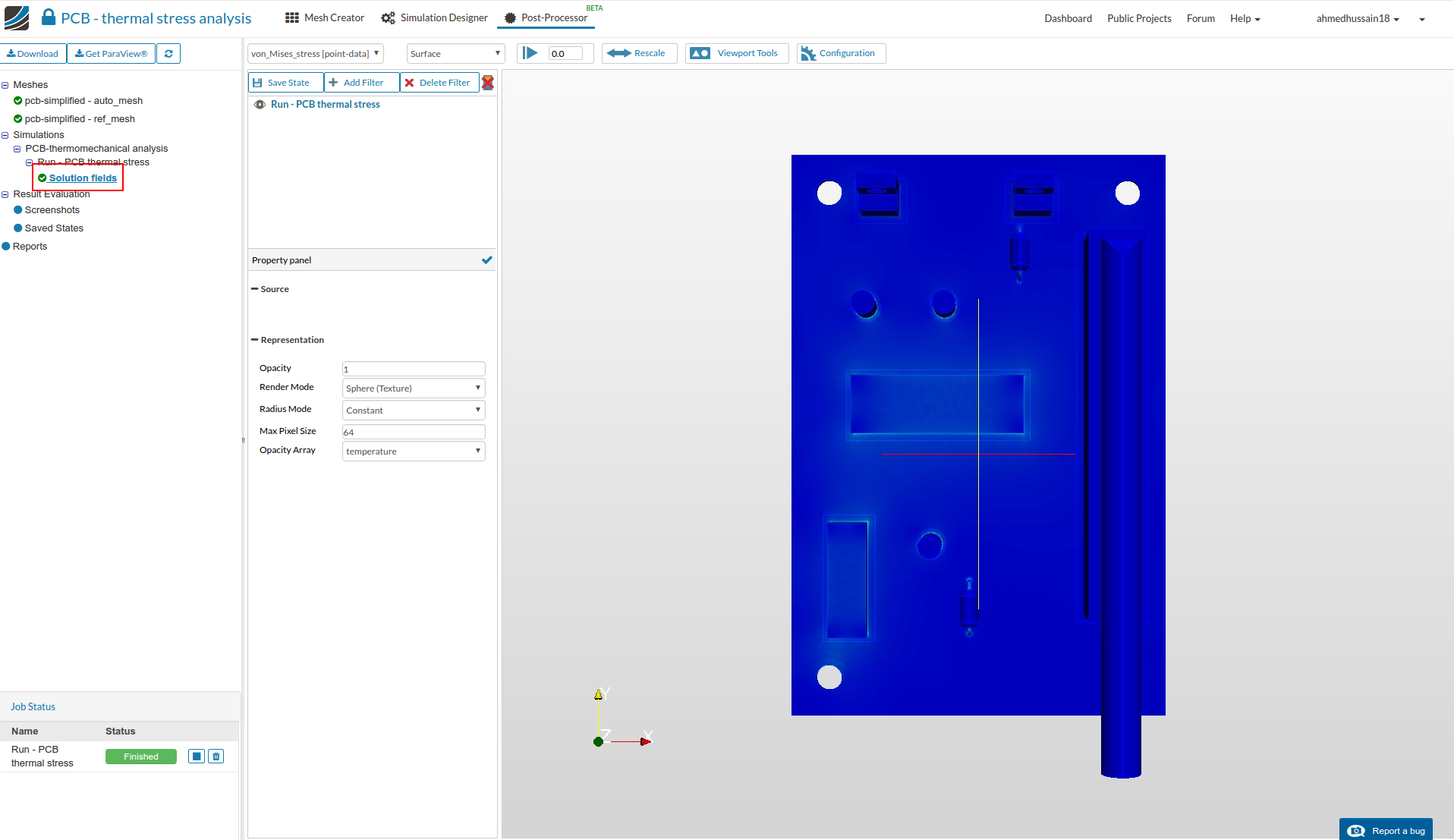Click the time value input field
The image size is (1454, 840).
tap(565, 54)
